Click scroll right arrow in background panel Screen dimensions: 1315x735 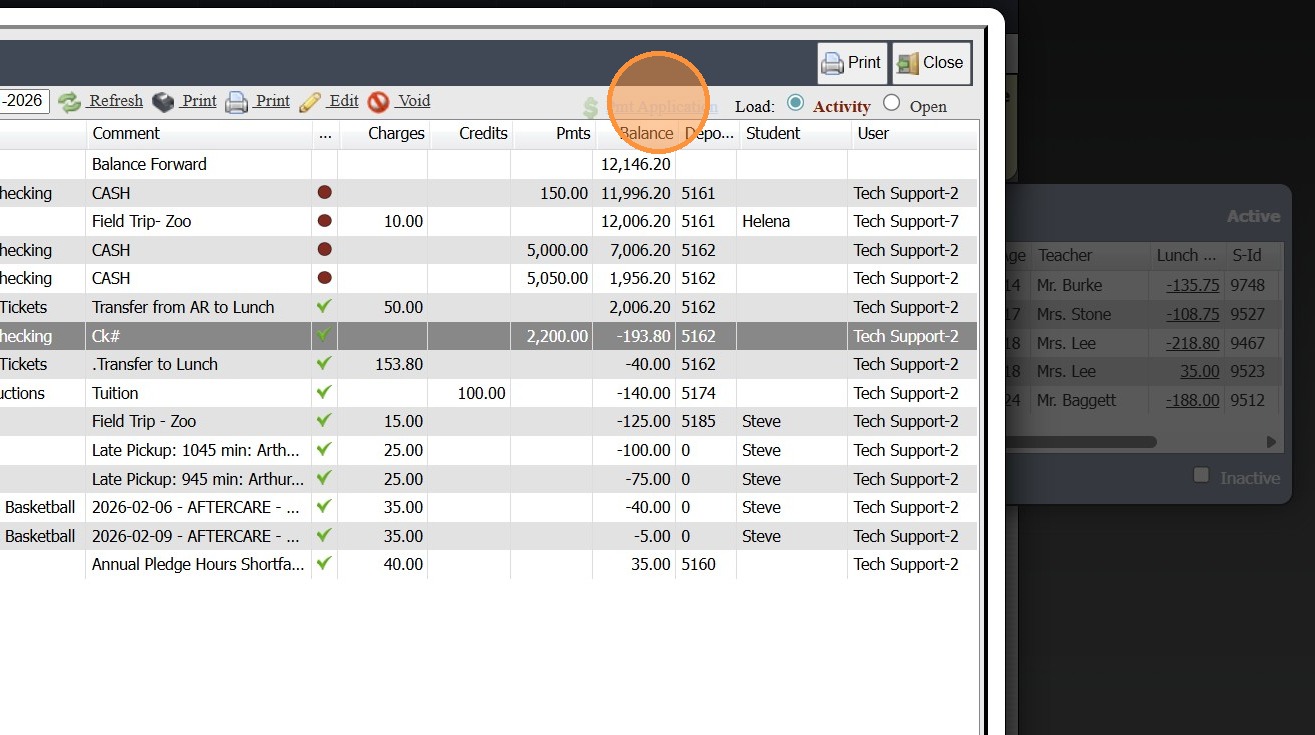click(x=1271, y=441)
